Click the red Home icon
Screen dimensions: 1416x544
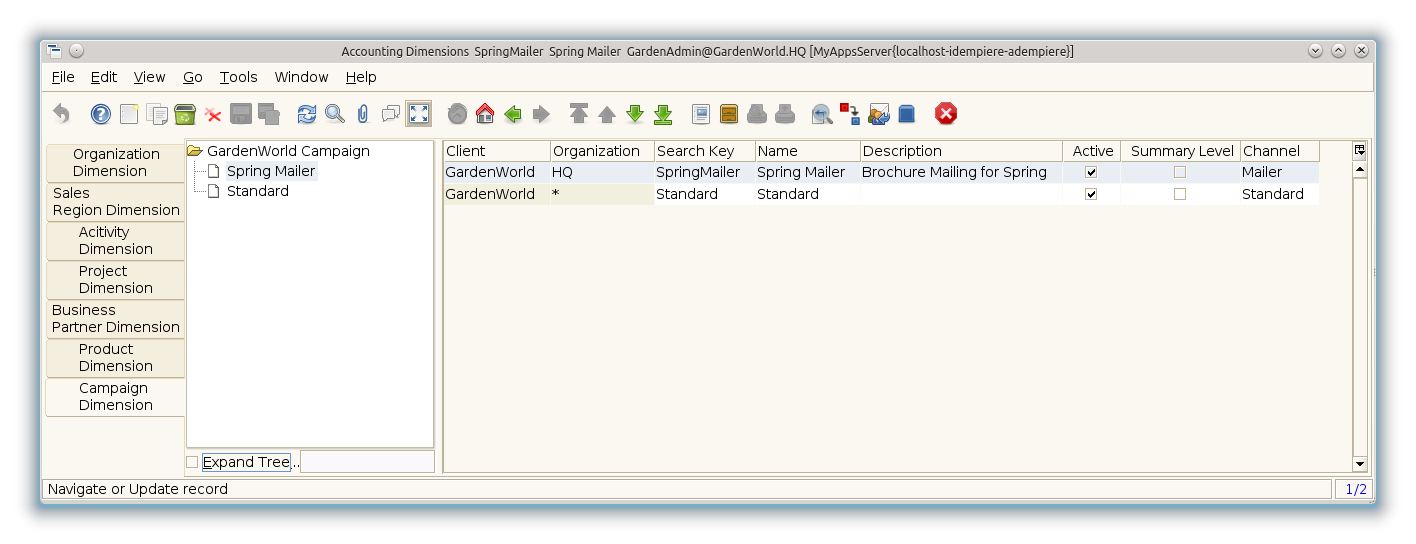[x=485, y=114]
